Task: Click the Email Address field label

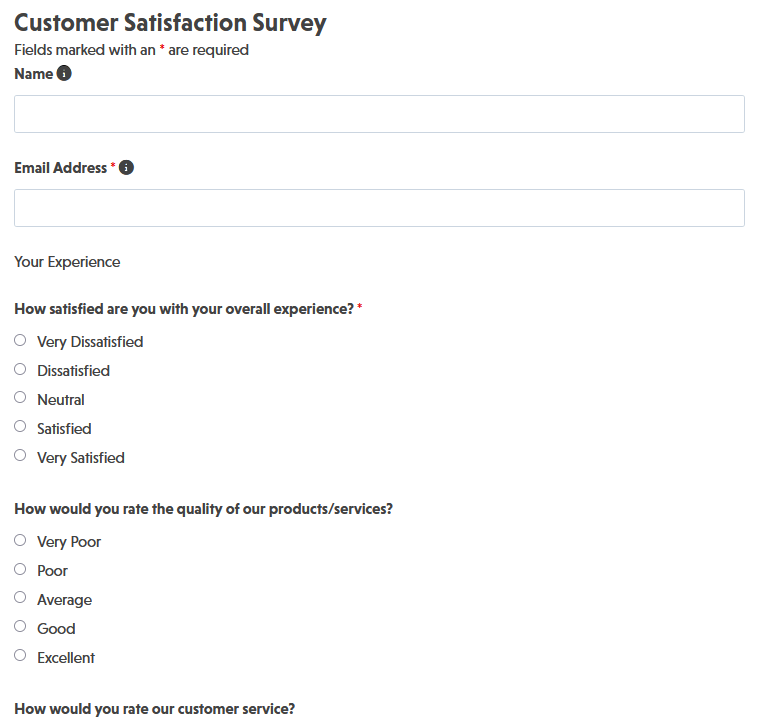Action: [60, 168]
